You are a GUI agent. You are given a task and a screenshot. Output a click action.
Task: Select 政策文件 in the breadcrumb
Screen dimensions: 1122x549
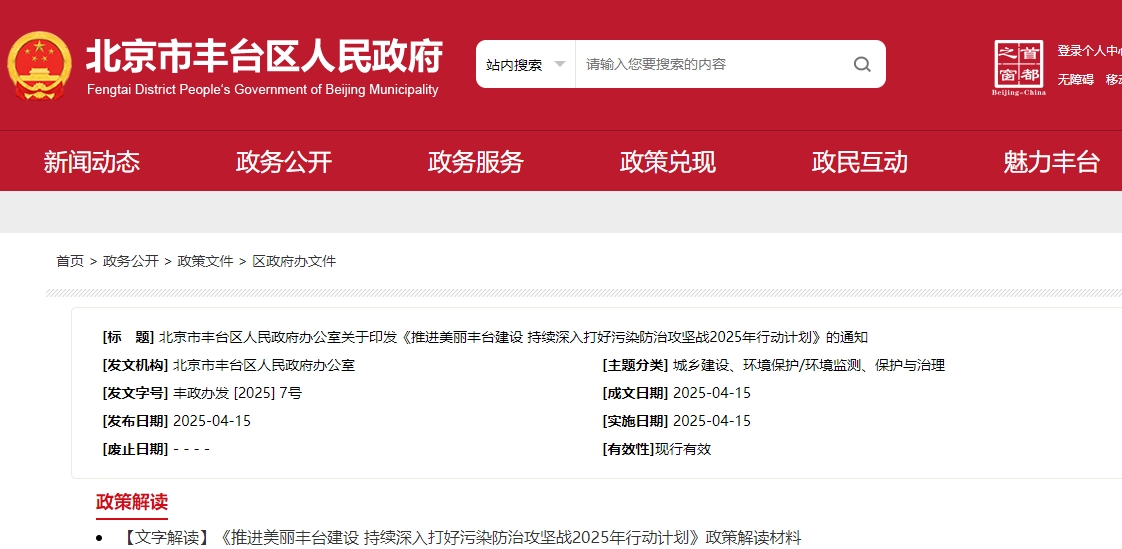(x=205, y=261)
